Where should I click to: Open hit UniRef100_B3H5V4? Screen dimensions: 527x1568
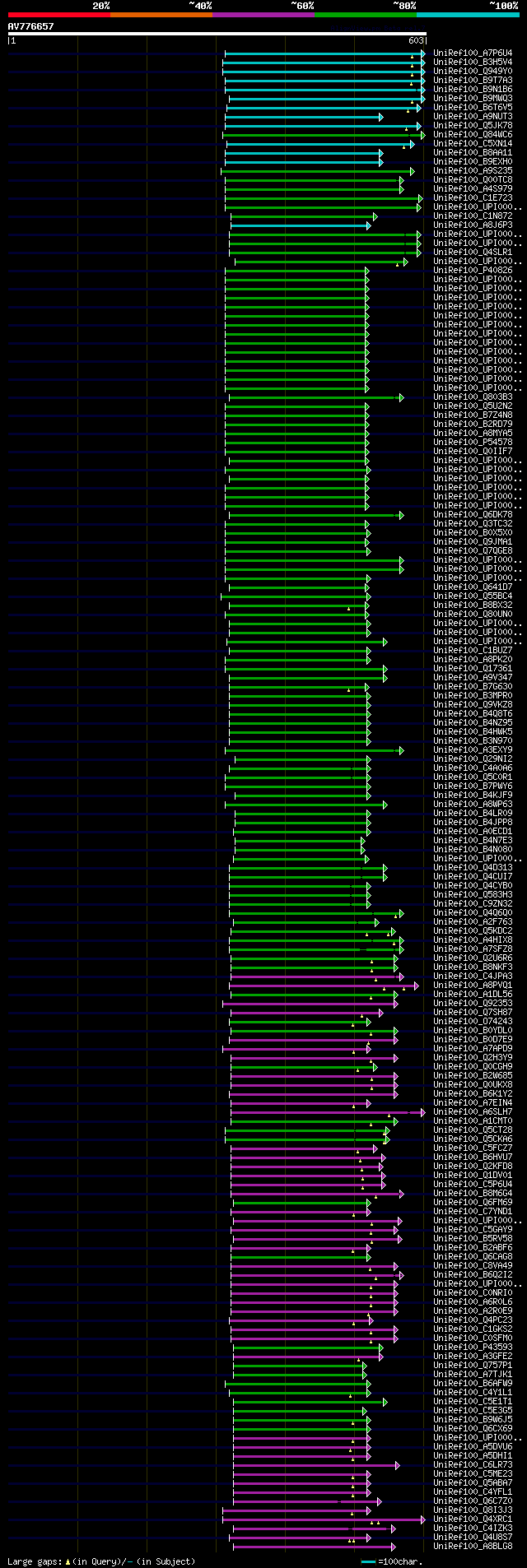(x=473, y=62)
